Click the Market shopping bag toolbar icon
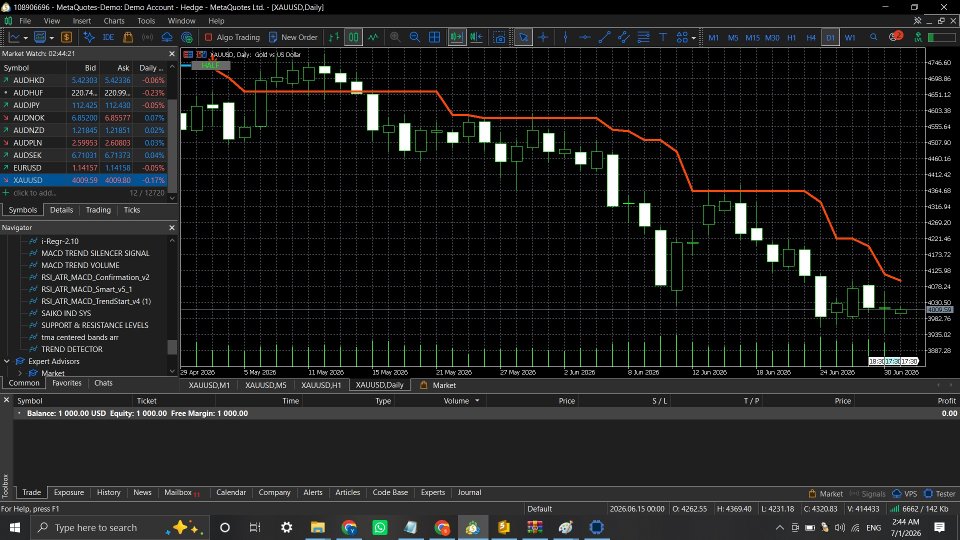Image resolution: width=960 pixels, height=540 pixels. (x=128, y=37)
